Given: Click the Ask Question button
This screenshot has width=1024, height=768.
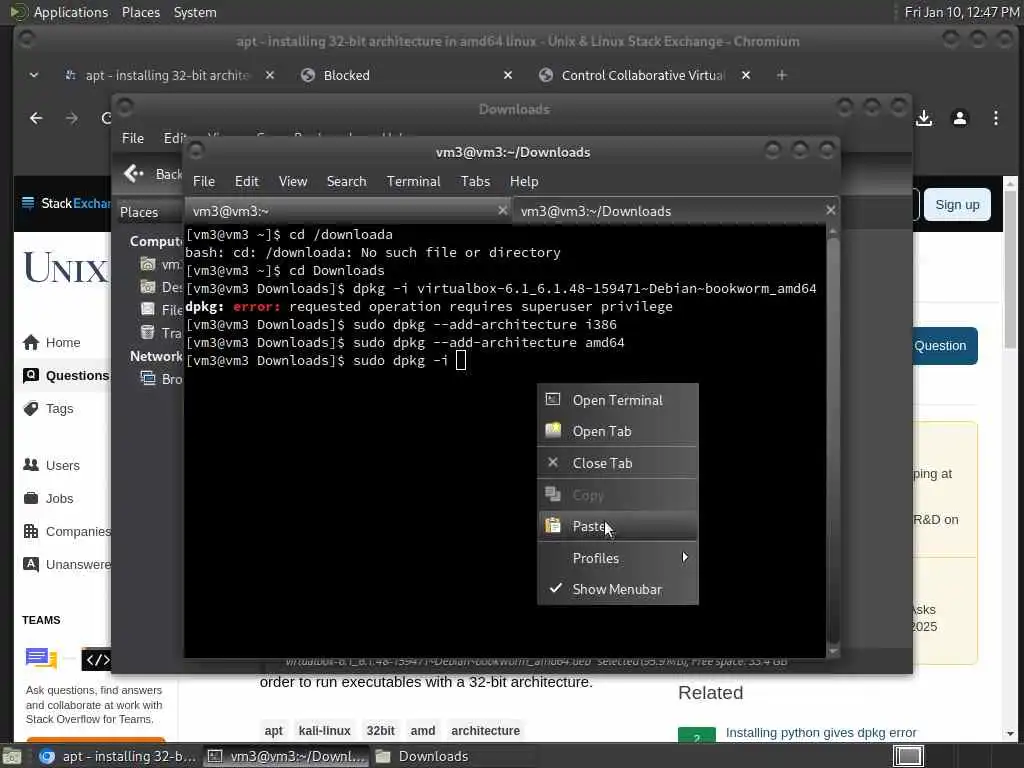Looking at the screenshot, I should tap(945, 346).
